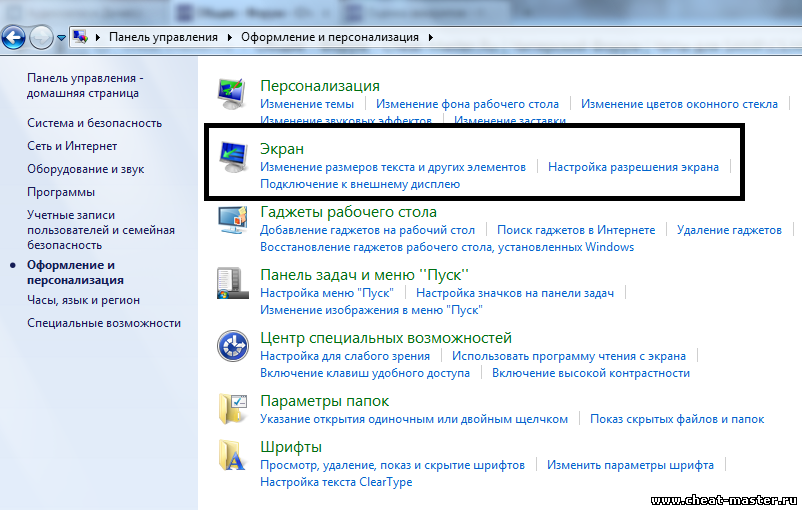
Task: Open the Центр специальных возможностей icon
Action: tap(234, 347)
